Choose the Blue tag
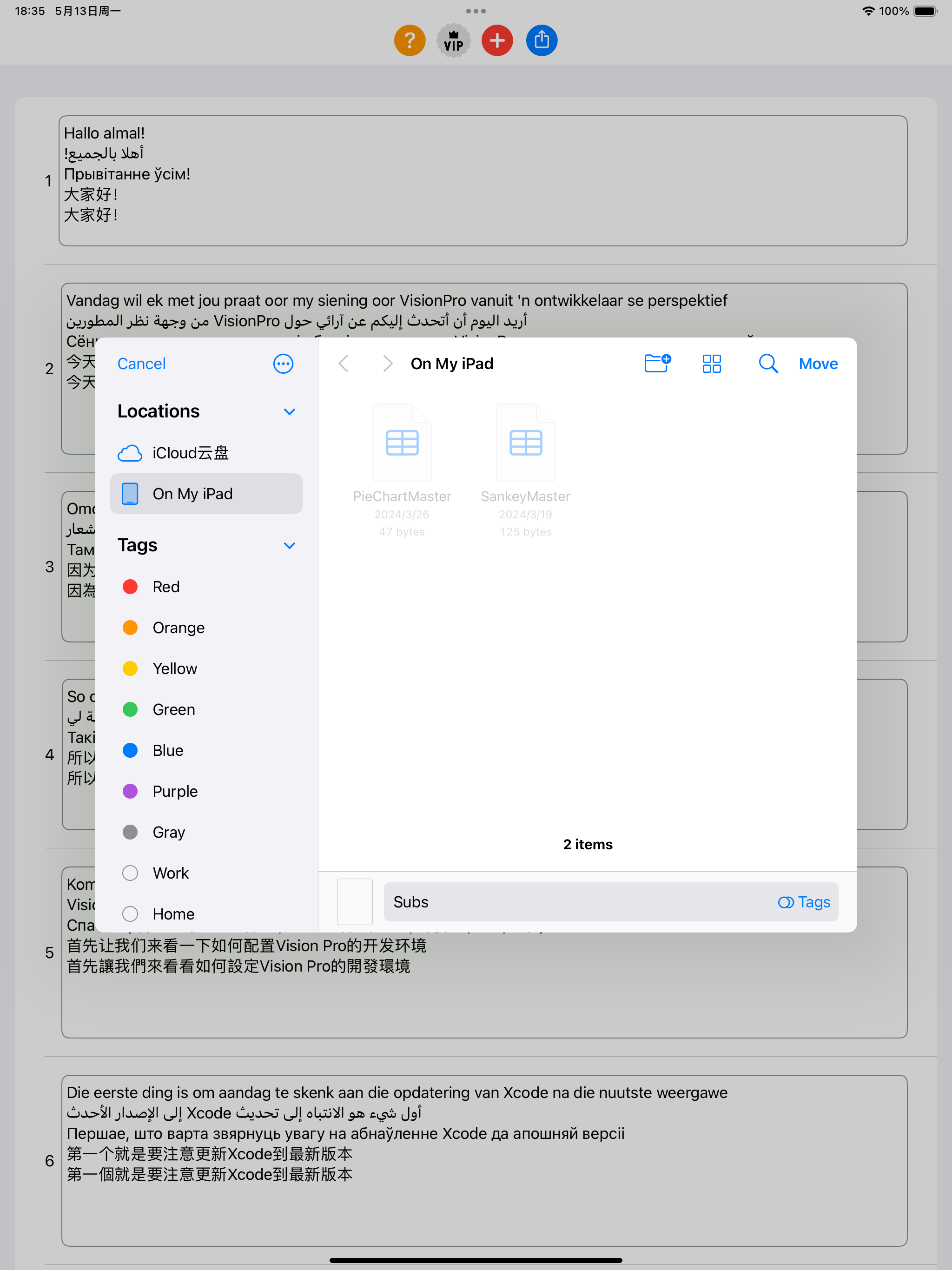 [x=206, y=750]
